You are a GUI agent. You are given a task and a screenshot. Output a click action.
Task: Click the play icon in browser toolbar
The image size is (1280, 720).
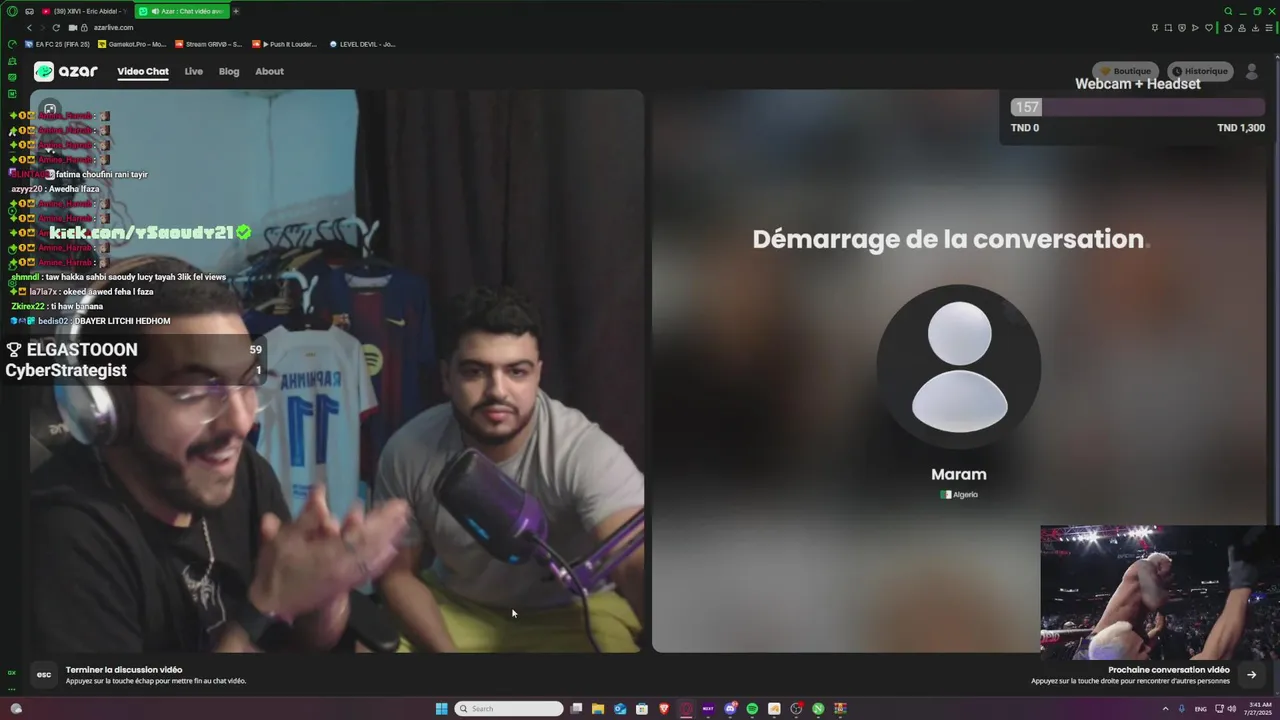(x=1195, y=28)
